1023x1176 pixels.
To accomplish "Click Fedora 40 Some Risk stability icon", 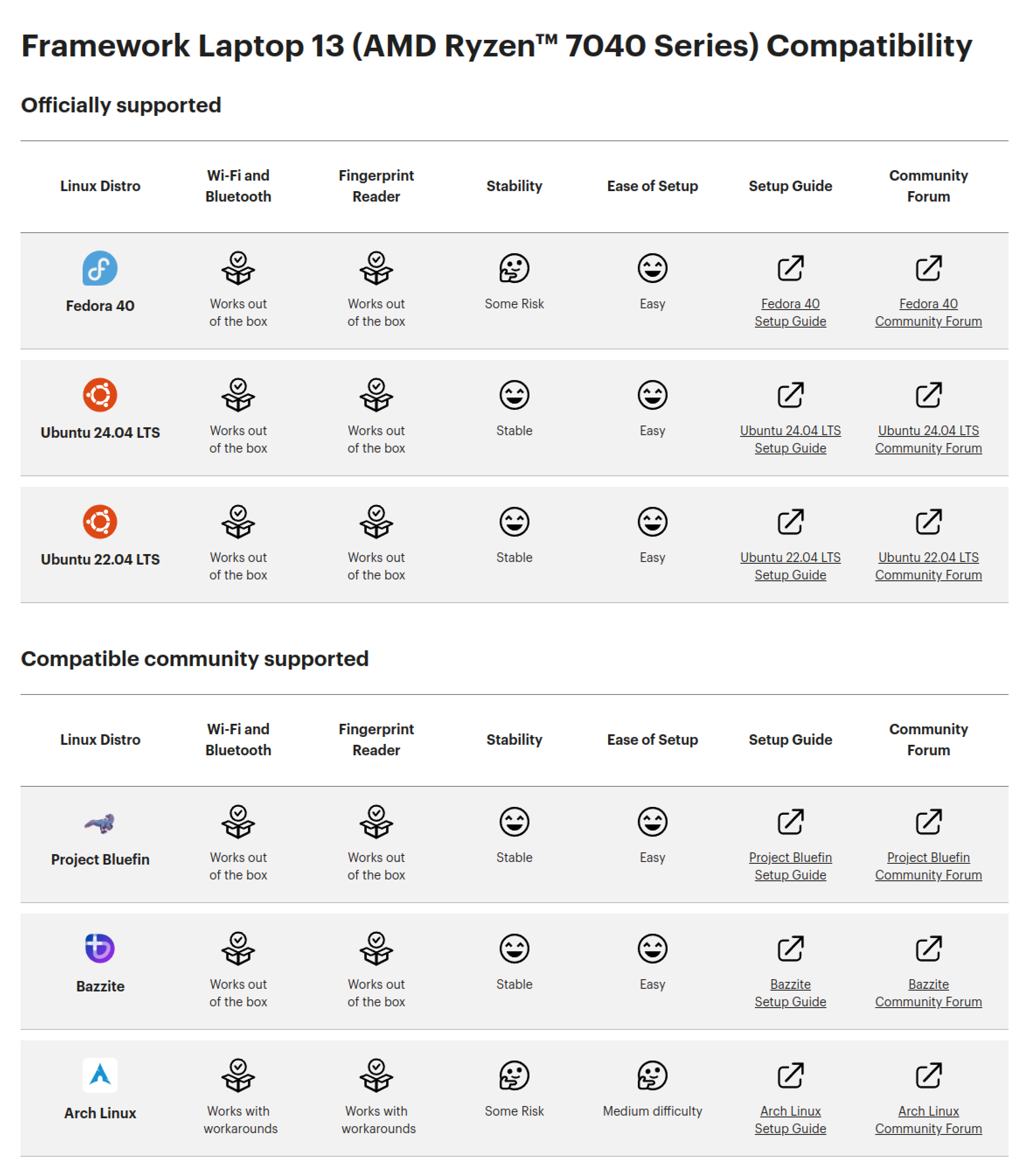I will pos(514,268).
